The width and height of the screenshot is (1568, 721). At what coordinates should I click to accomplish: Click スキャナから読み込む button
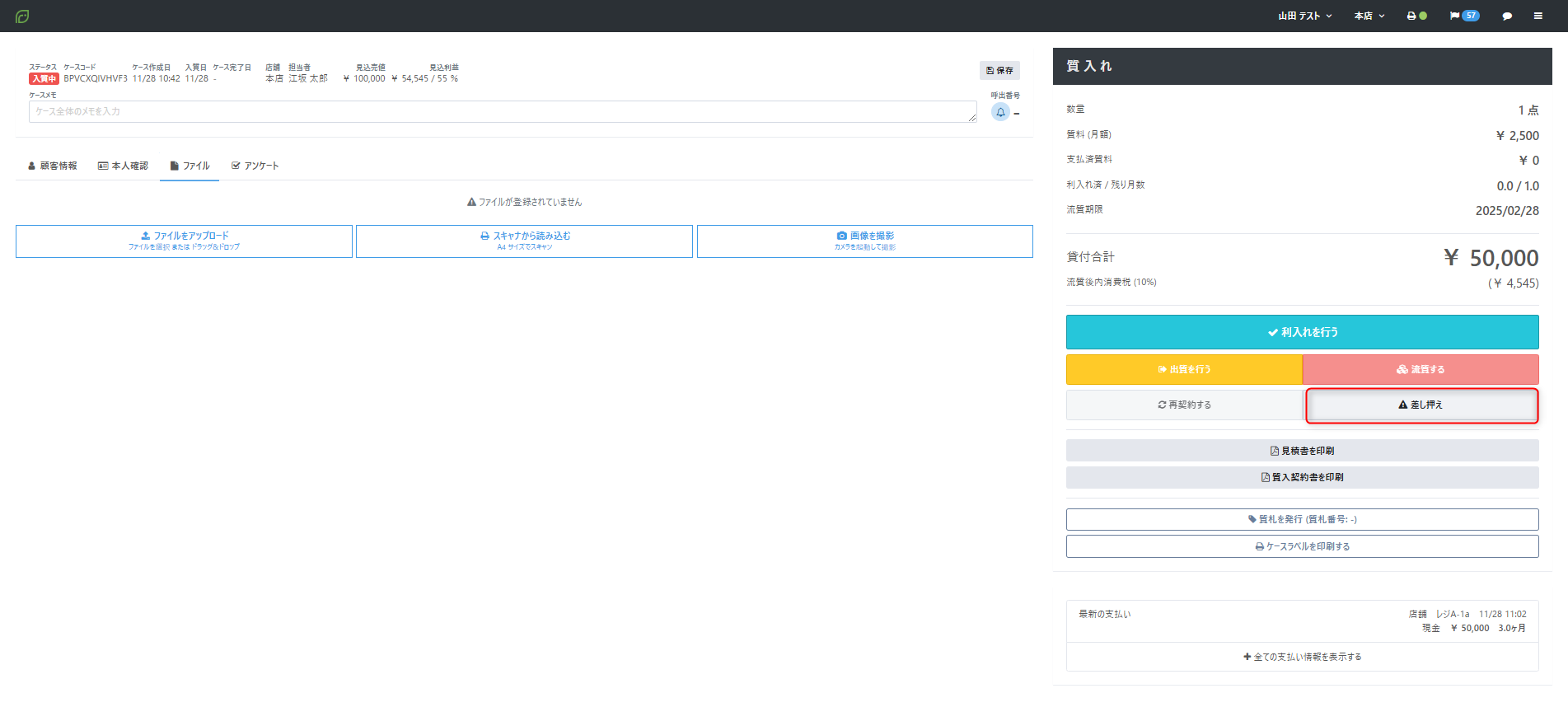tap(524, 241)
